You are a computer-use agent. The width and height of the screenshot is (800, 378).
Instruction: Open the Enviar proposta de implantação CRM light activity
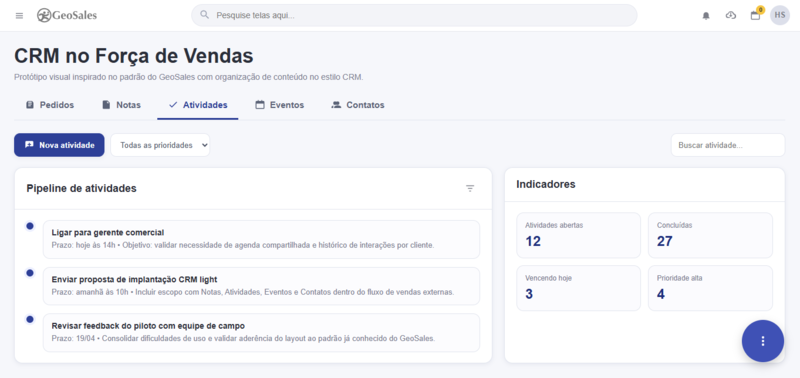point(261,286)
